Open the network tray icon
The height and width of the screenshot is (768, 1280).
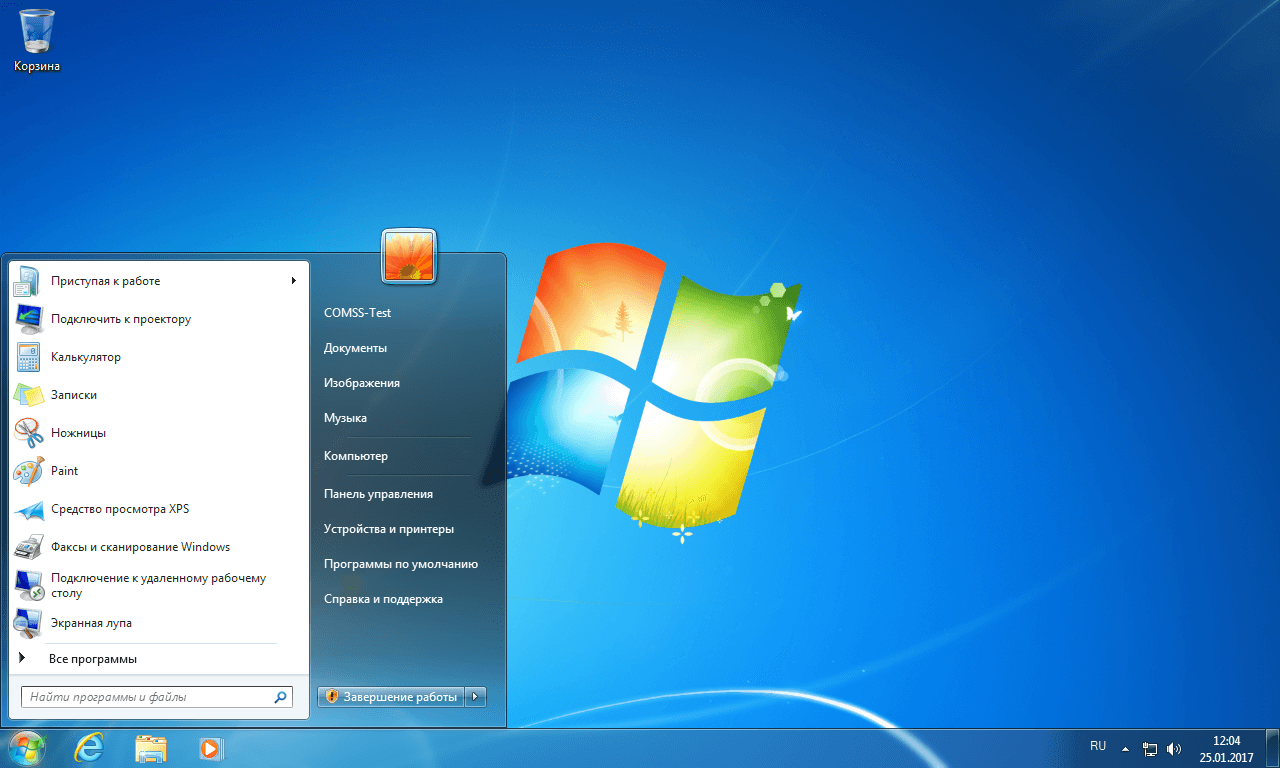pos(1150,748)
